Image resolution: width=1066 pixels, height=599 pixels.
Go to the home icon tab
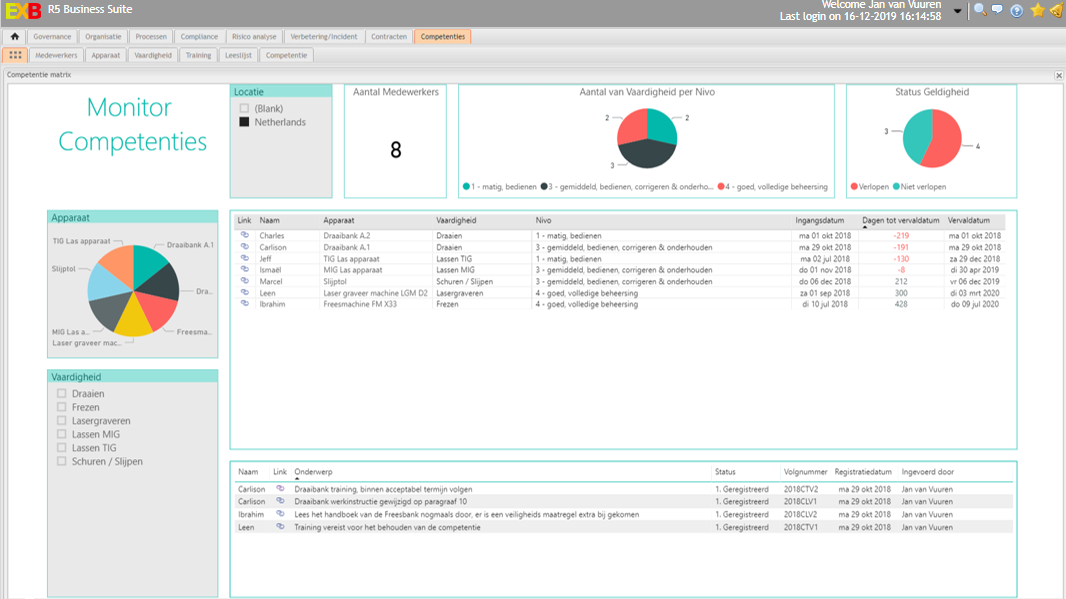coord(15,37)
